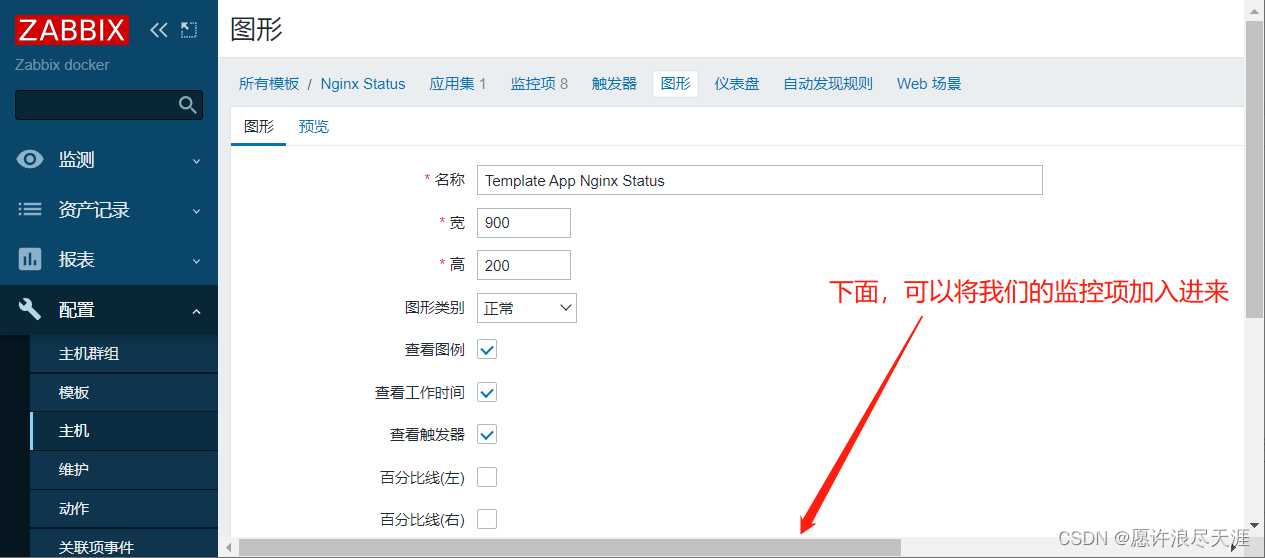Viewport: 1265px width, 558px height.
Task: Uncheck the 查看图例 checkbox
Action: click(487, 350)
